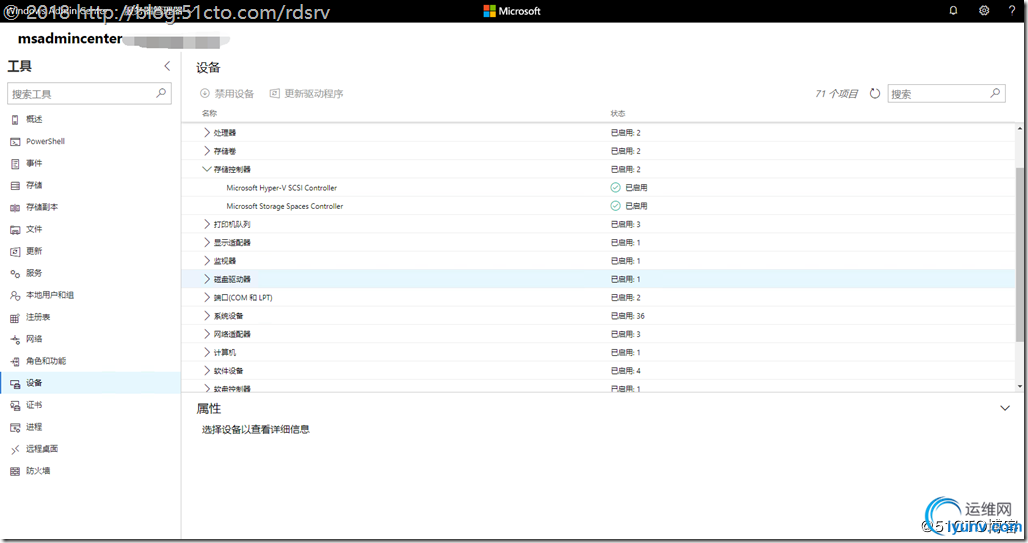The width and height of the screenshot is (1028, 543).
Task: Expand the 处理器 device group
Action: pos(207,132)
